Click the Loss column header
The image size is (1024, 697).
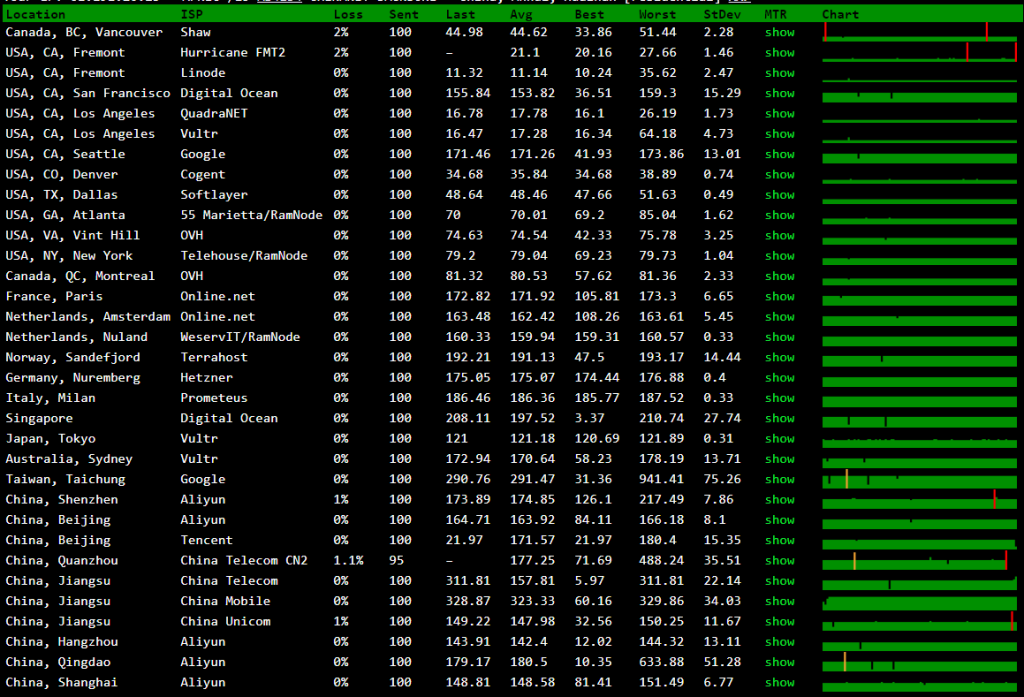pyautogui.click(x=348, y=14)
